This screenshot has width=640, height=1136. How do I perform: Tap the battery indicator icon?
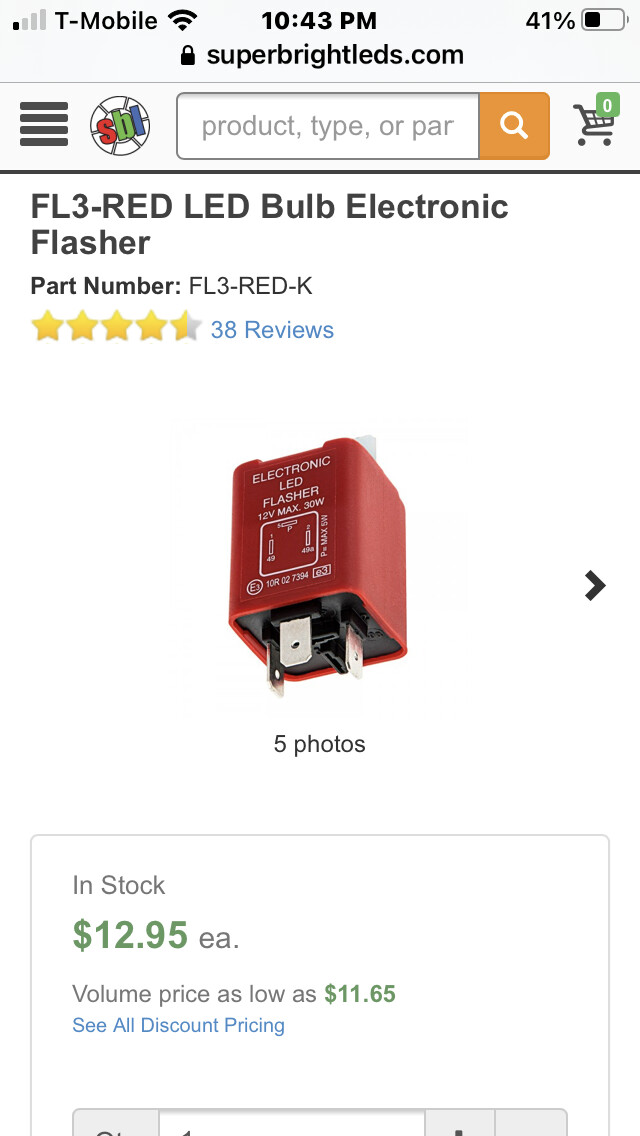tap(604, 20)
